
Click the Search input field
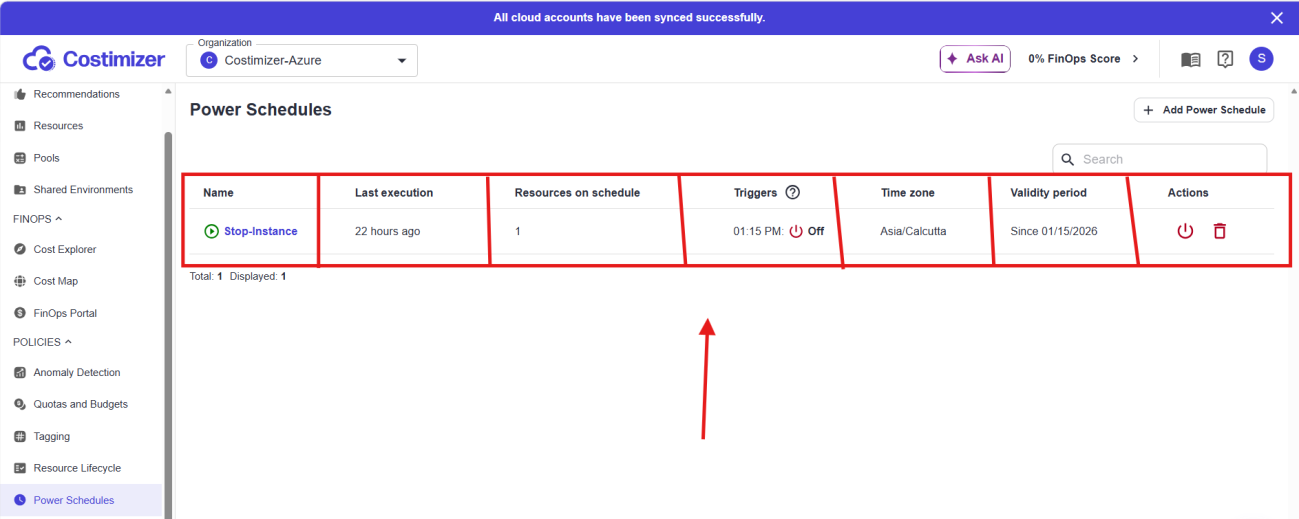click(1160, 159)
